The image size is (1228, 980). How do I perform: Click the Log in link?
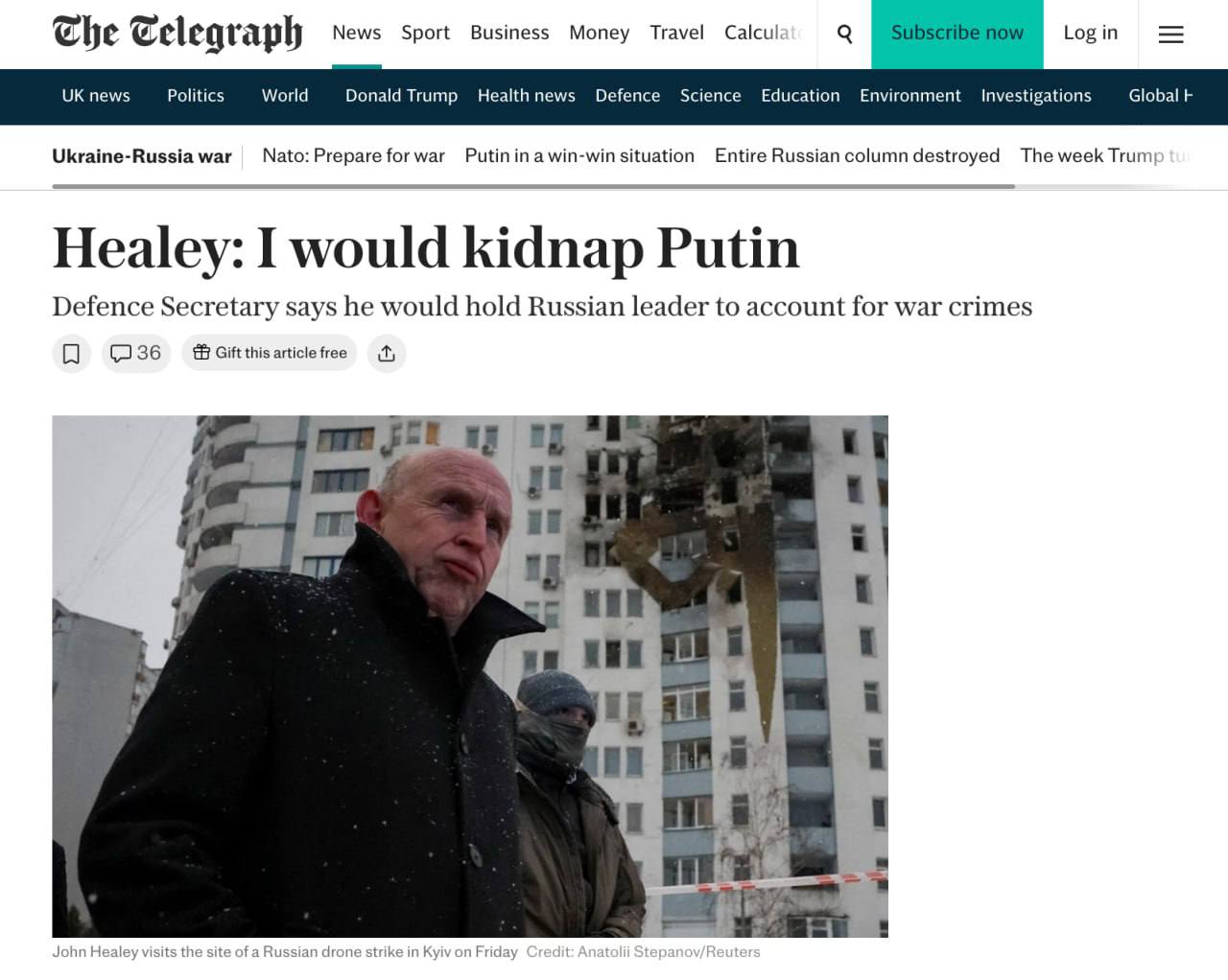pos(1090,33)
